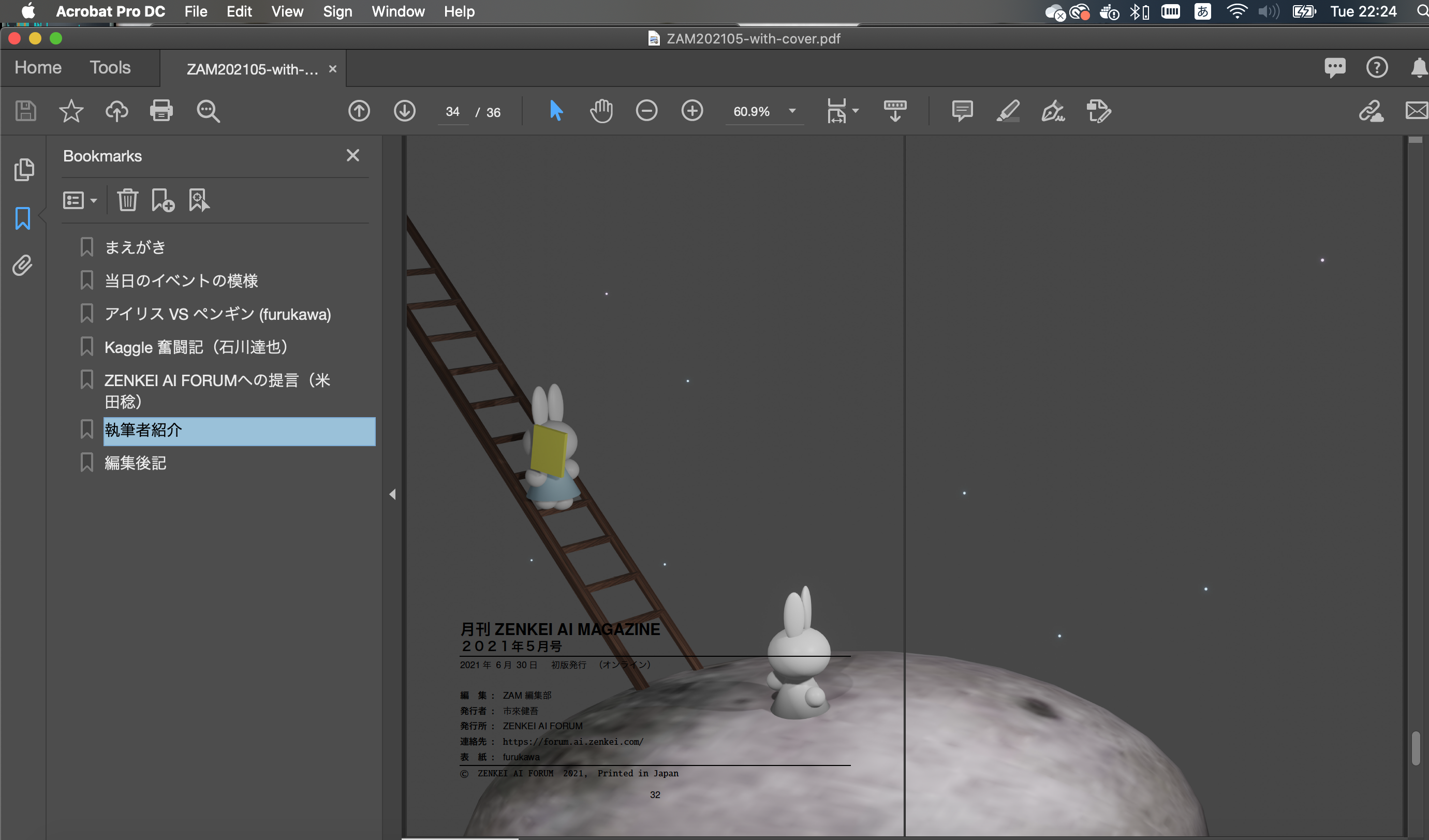Jump to まえがき bookmark
Image resolution: width=1429 pixels, height=840 pixels.
click(x=135, y=247)
